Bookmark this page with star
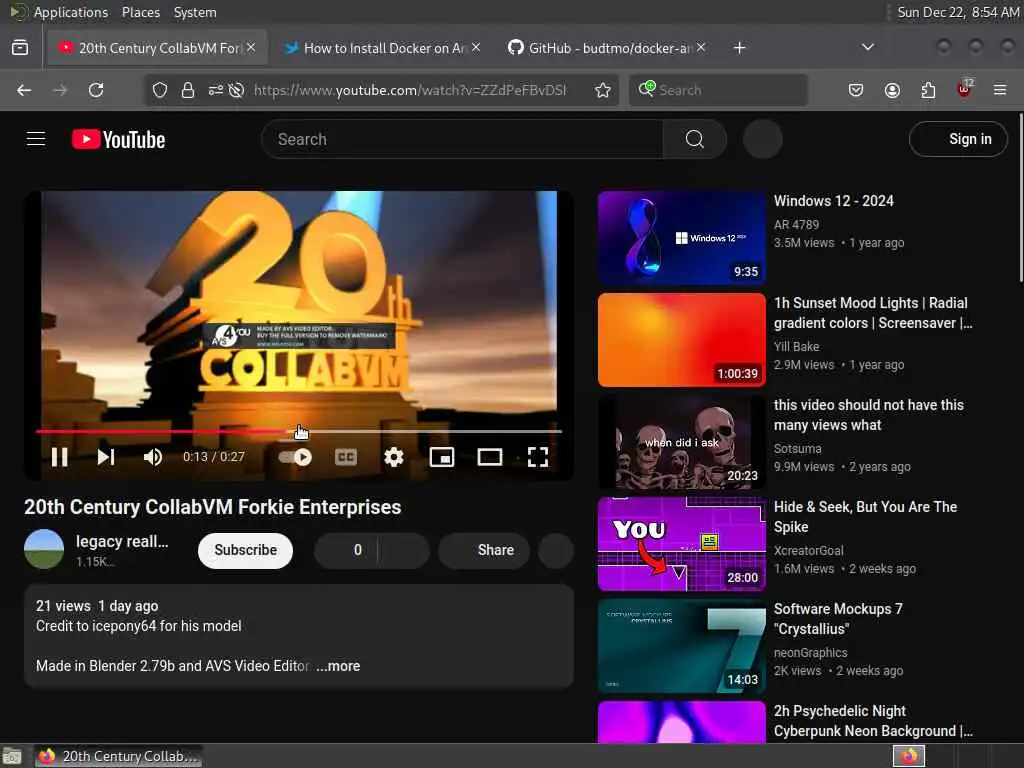 (x=603, y=90)
